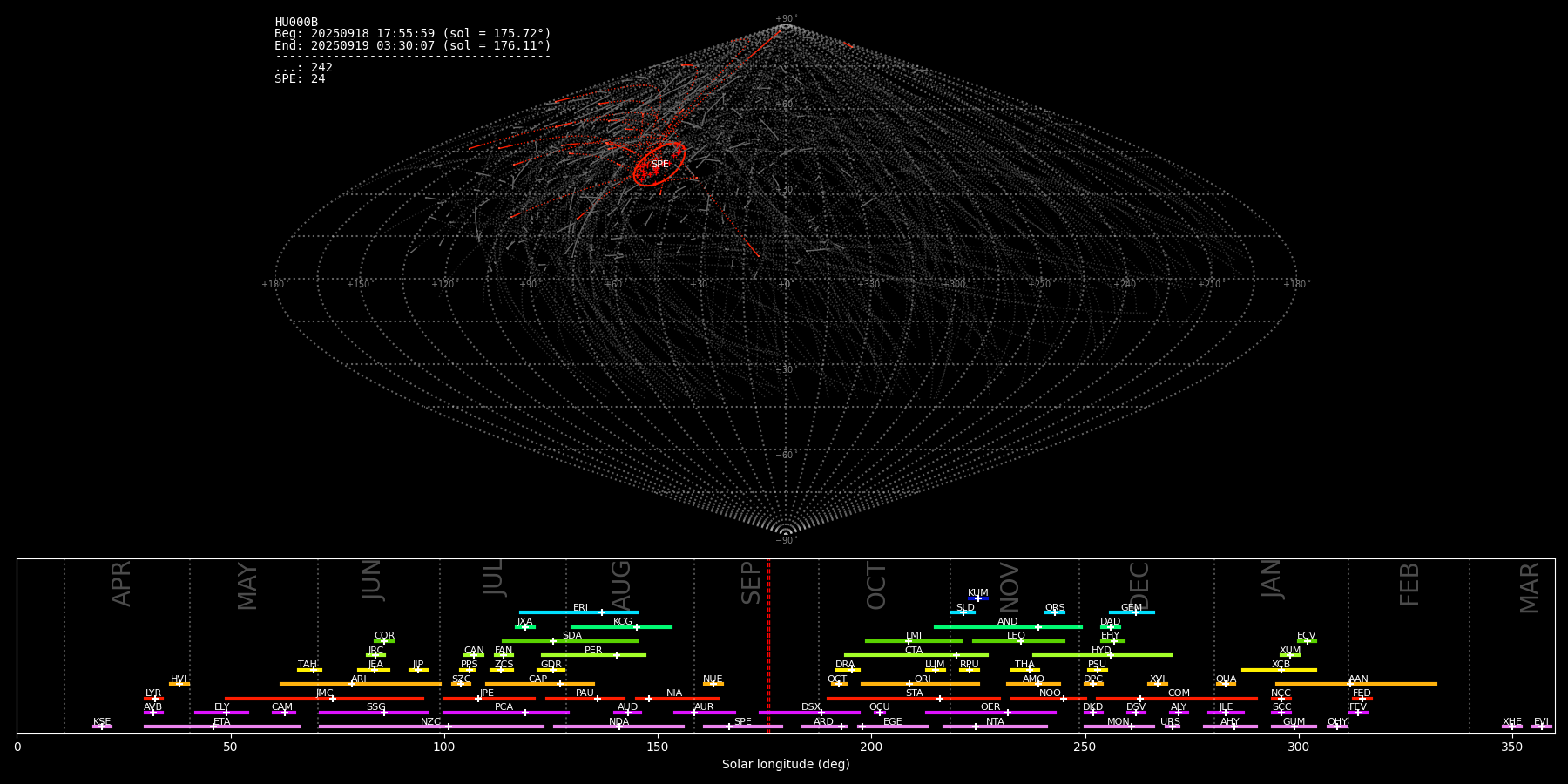Image resolution: width=1568 pixels, height=784 pixels.
Task: Click the ETA shower label
Action: [x=222, y=722]
